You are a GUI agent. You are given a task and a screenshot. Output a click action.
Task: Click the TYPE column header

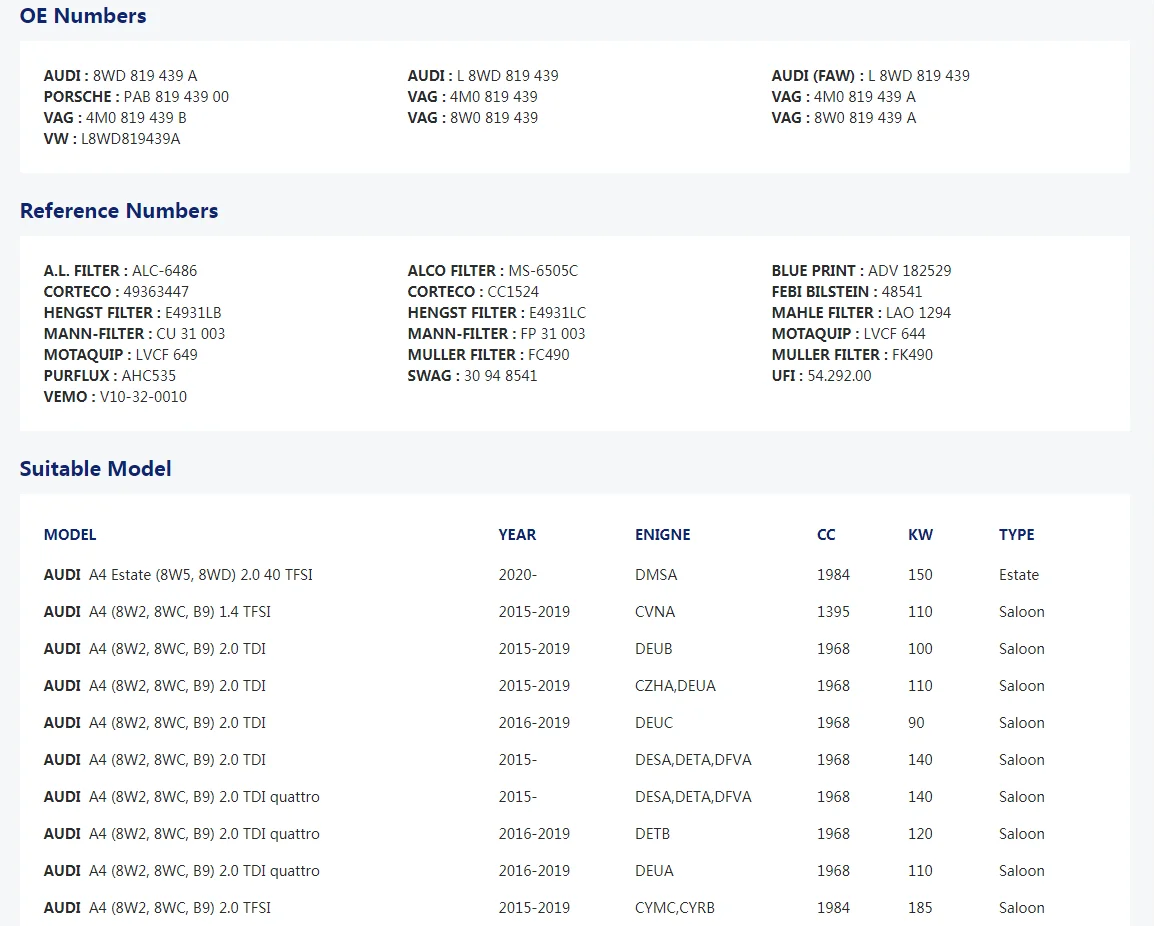pos(1017,535)
